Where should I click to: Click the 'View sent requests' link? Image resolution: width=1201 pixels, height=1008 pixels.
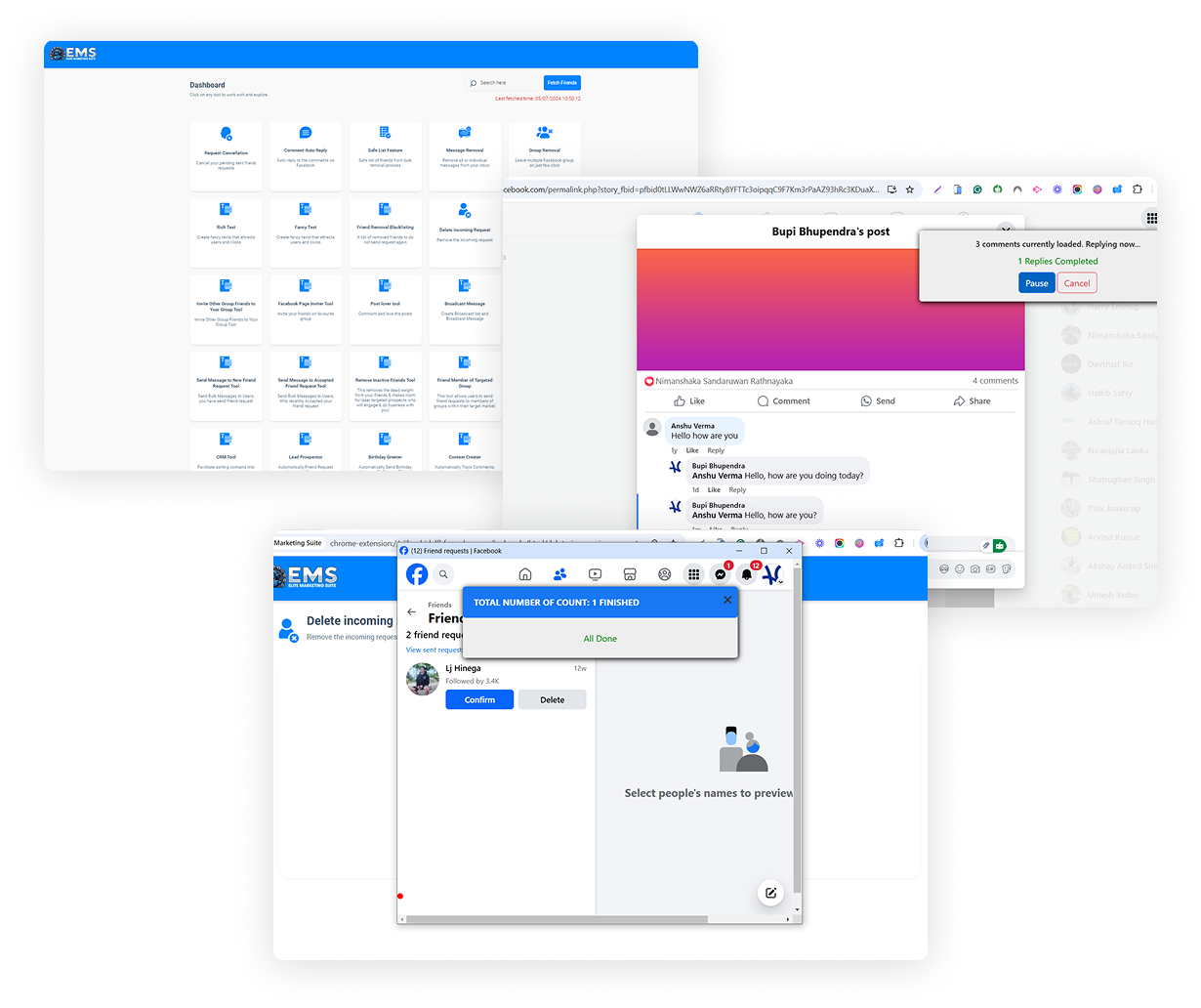point(435,650)
